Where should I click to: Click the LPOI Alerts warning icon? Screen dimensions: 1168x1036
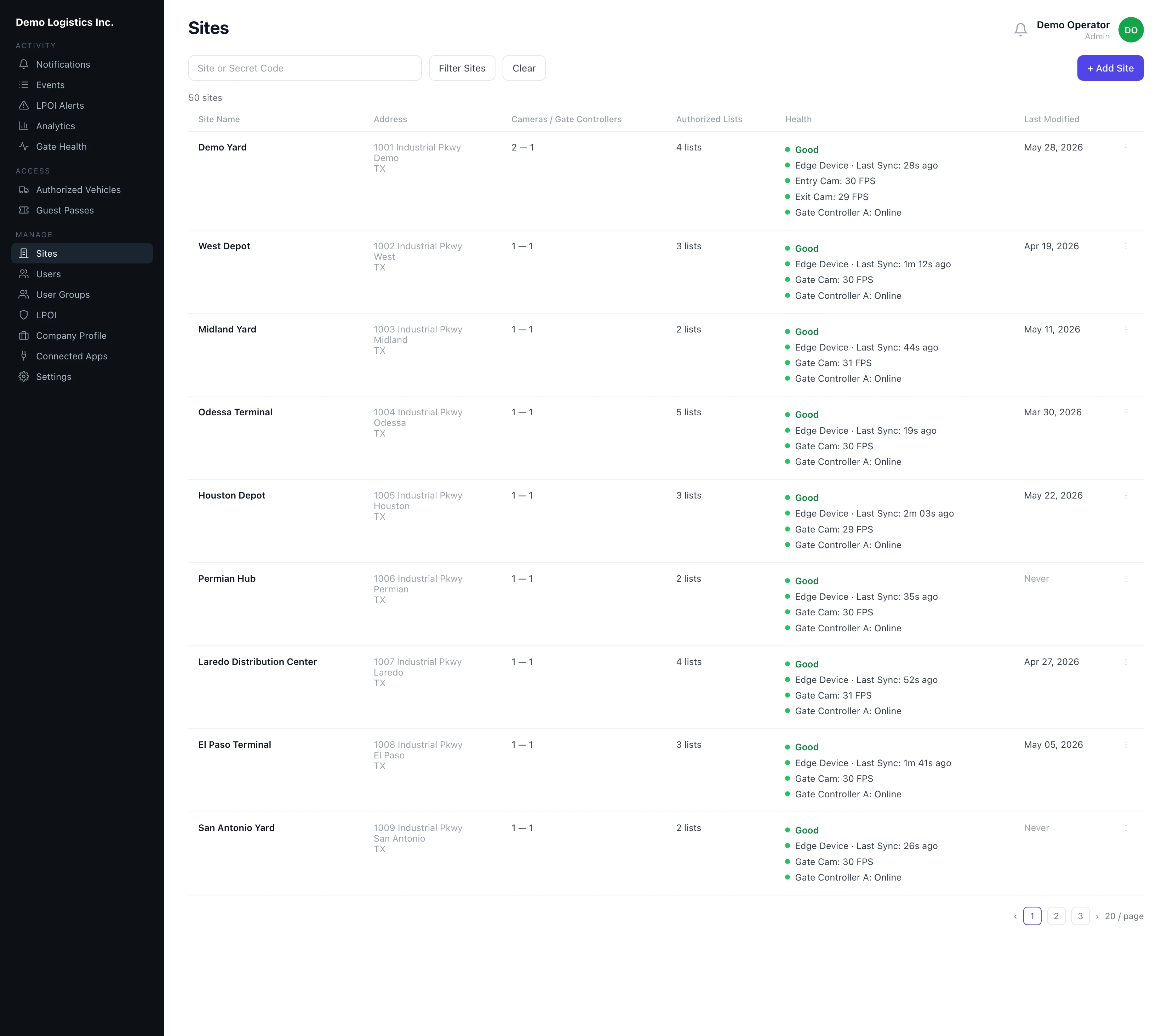[x=23, y=105]
